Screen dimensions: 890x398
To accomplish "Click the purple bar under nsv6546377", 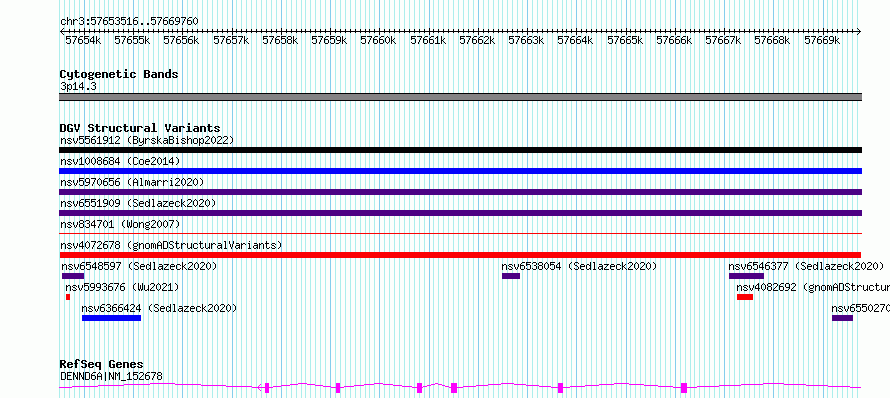I will (x=746, y=276).
